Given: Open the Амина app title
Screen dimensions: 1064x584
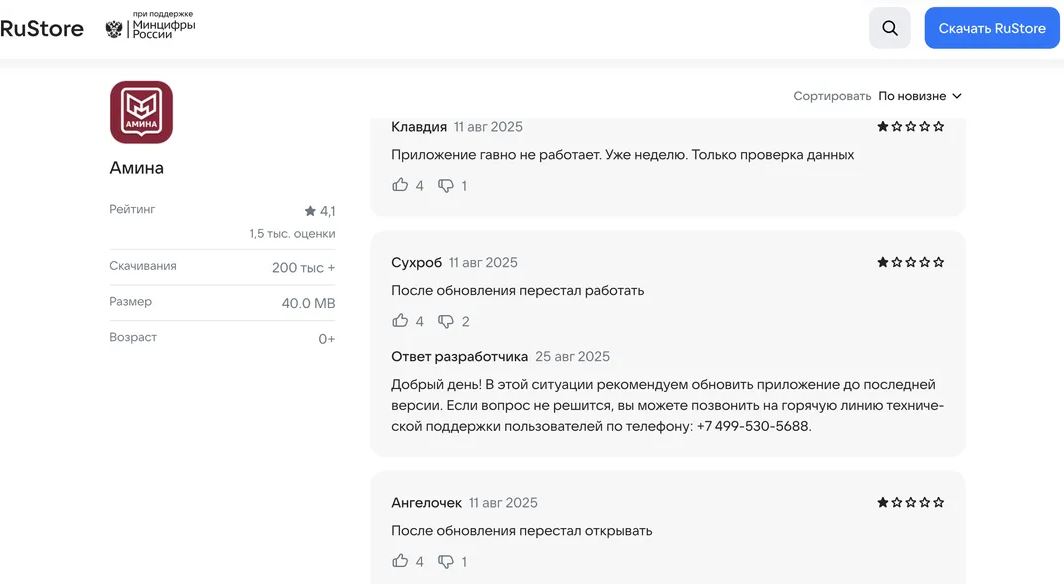Looking at the screenshot, I should pos(137,168).
